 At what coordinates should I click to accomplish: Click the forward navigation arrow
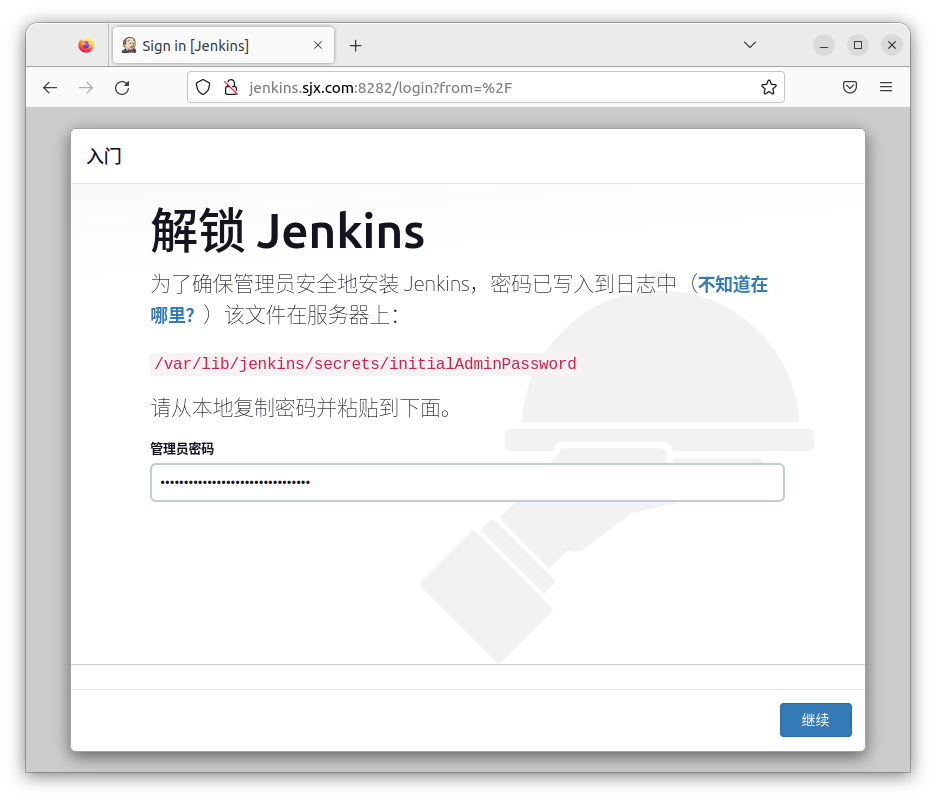click(x=86, y=88)
